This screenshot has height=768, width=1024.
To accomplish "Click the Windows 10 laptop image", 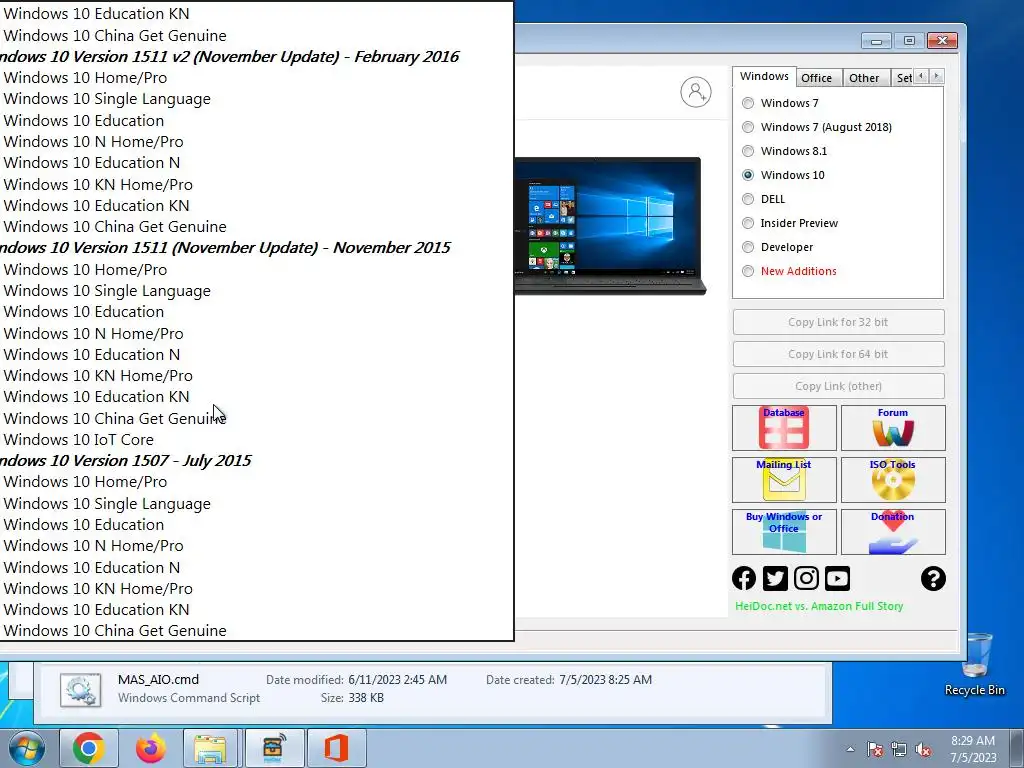I will click(x=610, y=226).
